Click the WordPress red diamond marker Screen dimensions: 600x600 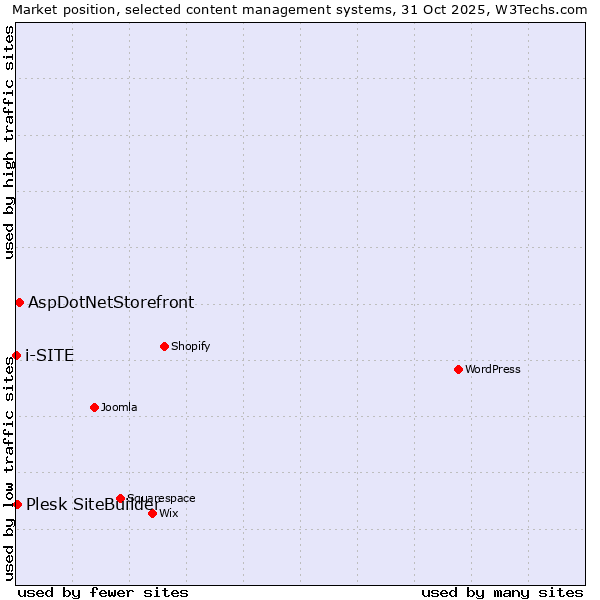tap(458, 369)
